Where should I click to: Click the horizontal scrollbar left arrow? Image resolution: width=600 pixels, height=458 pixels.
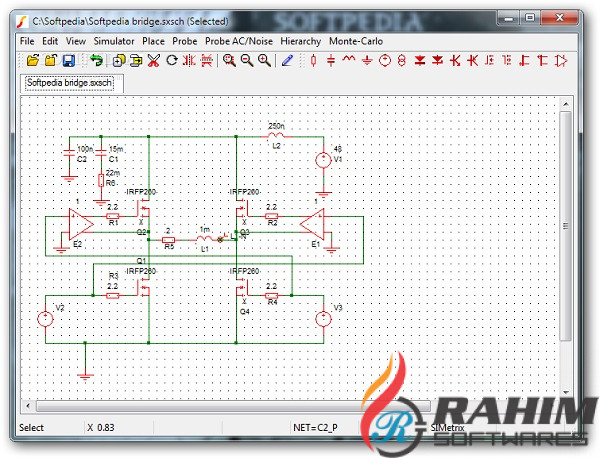coord(28,405)
